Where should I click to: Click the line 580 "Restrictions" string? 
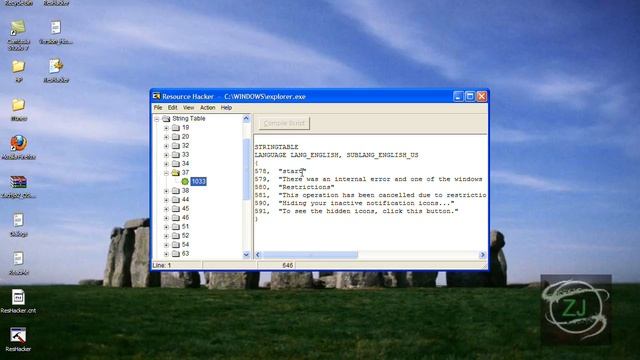[307, 187]
